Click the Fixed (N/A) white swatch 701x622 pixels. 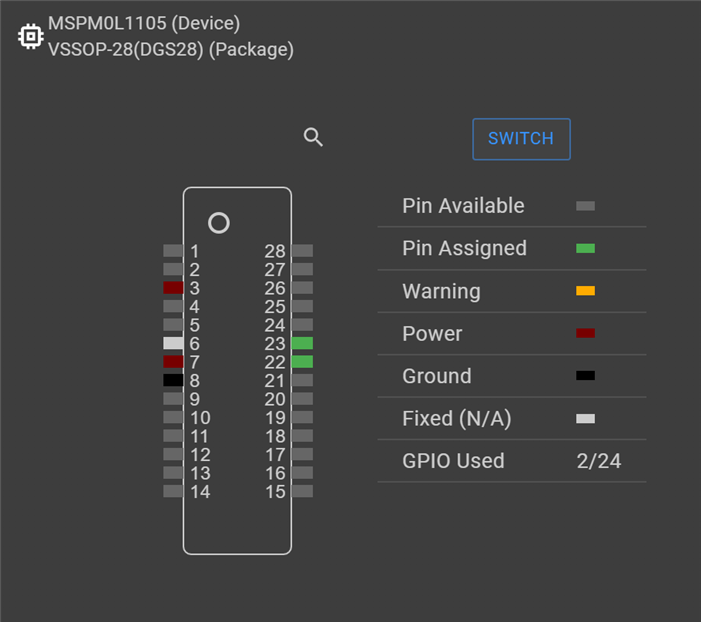[585, 419]
